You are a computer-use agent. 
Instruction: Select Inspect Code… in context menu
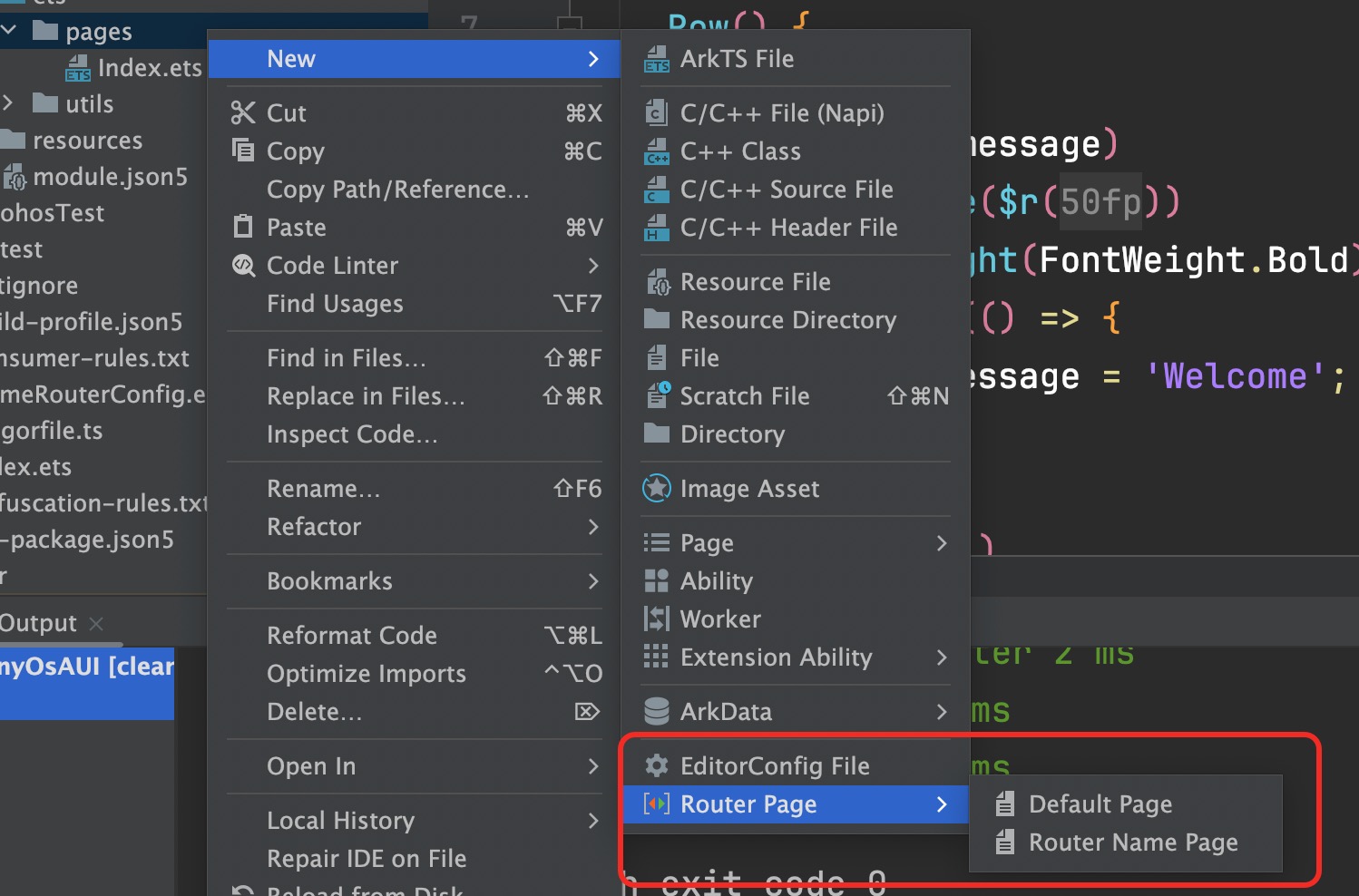[415, 434]
